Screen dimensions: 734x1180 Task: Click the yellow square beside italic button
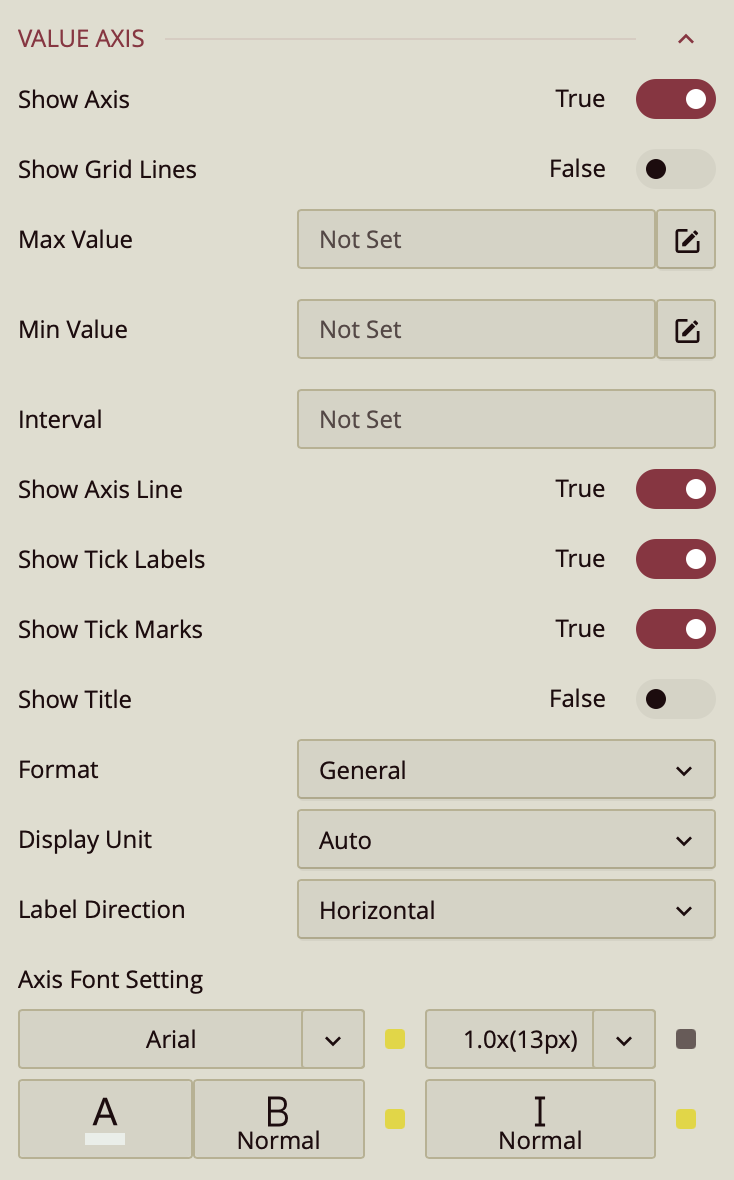pyautogui.click(x=686, y=1119)
